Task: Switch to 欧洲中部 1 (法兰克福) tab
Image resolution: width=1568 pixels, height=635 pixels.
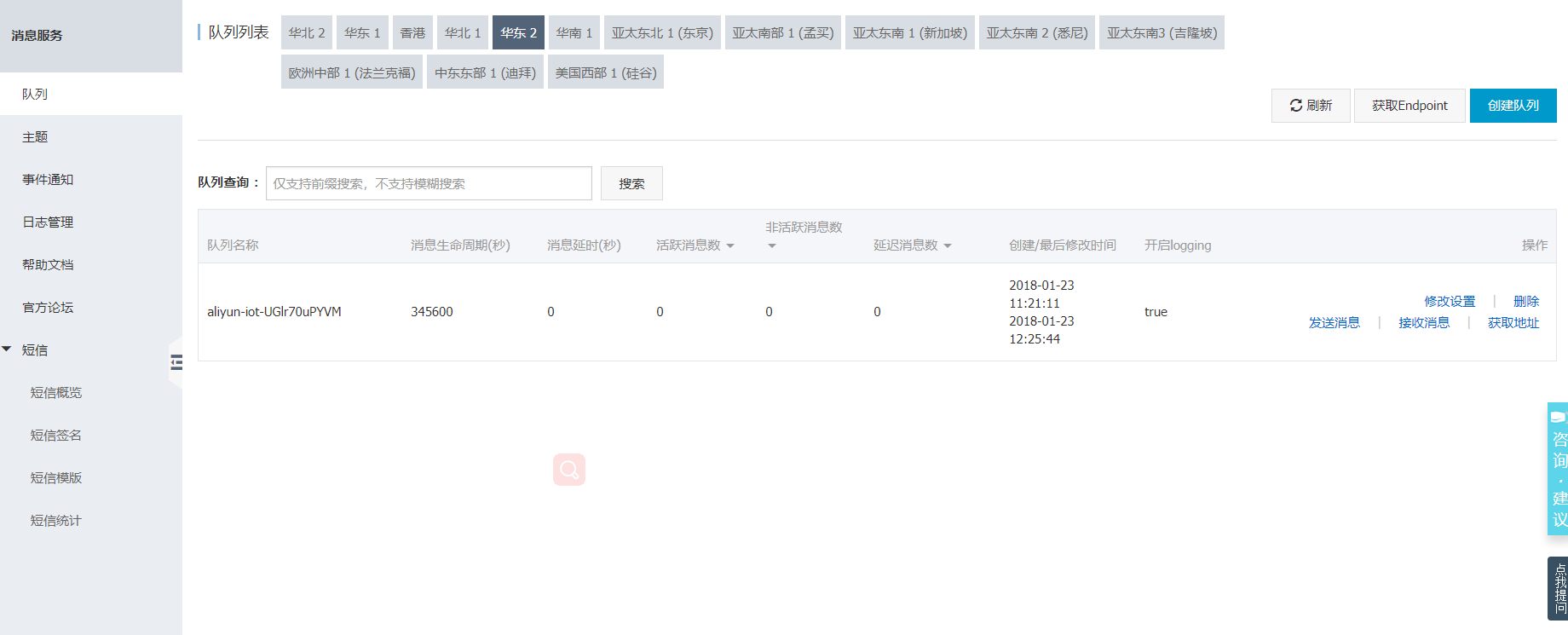Action: click(x=352, y=72)
